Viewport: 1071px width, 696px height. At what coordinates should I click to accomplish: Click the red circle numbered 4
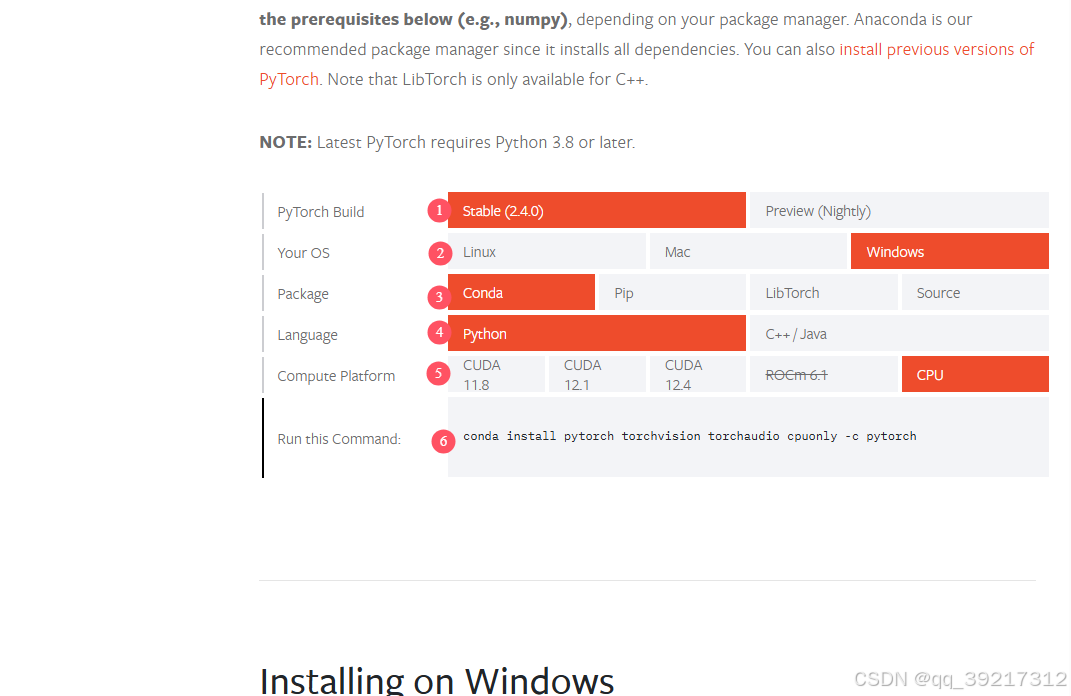coord(439,333)
